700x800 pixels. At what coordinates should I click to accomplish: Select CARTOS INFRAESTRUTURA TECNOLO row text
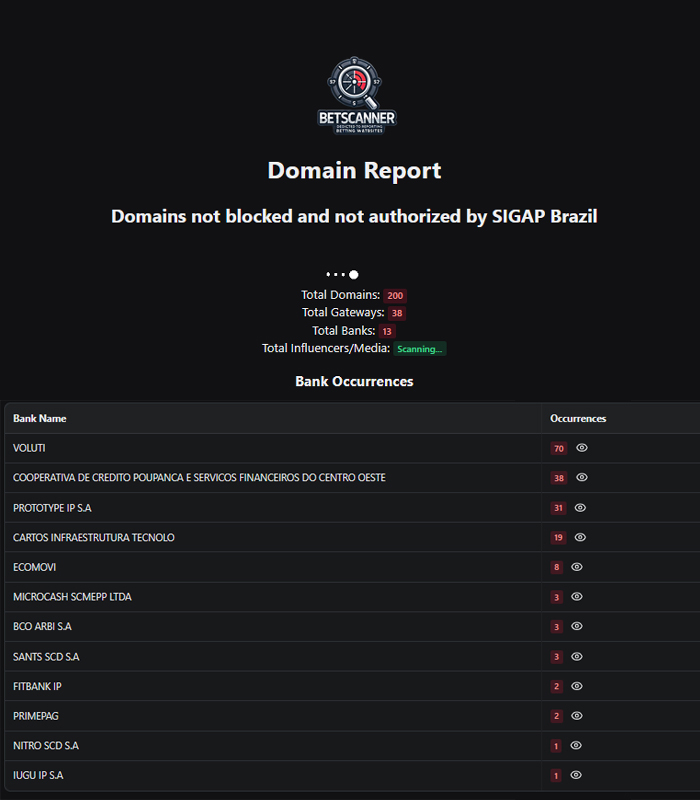click(94, 538)
